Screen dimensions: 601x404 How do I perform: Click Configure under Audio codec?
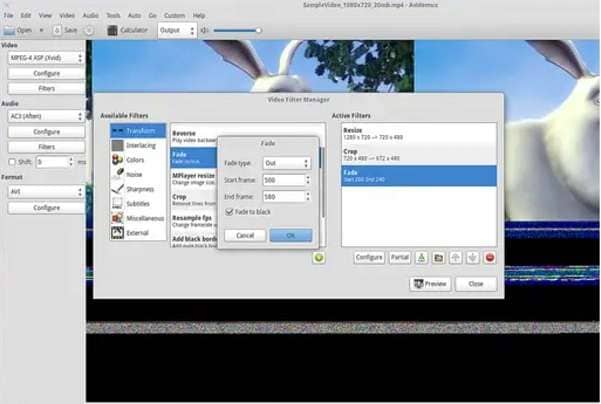46,131
